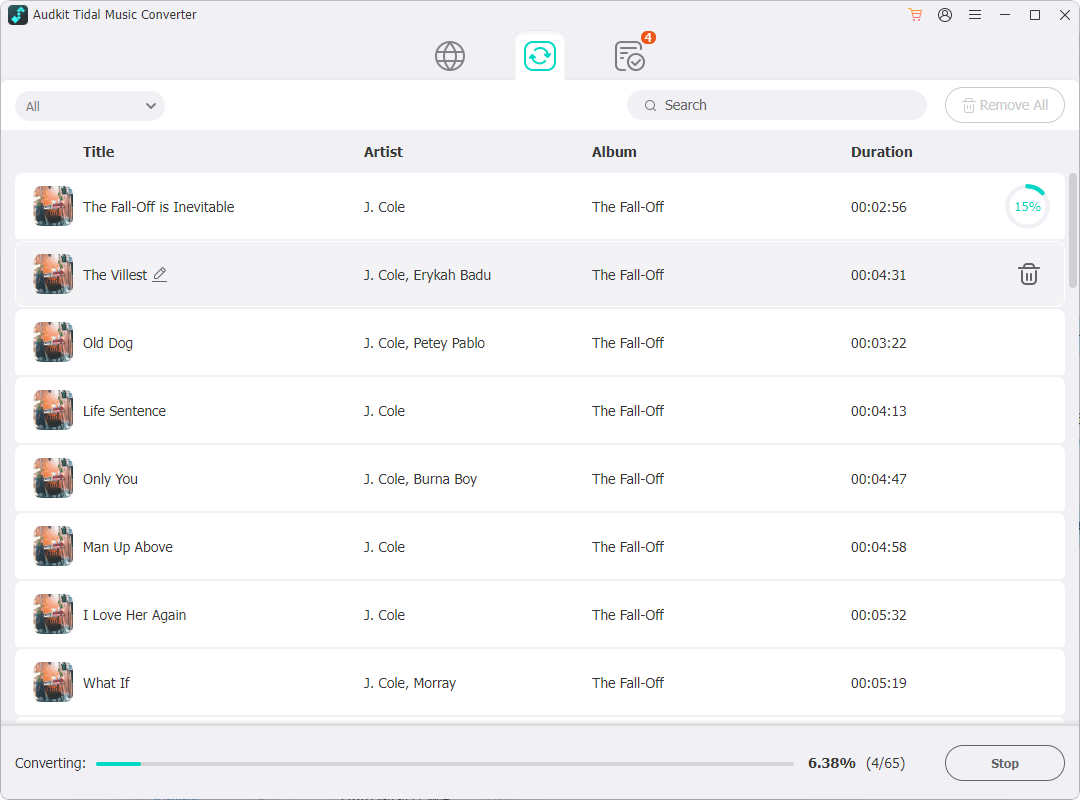
Task: Select What If album thumbnail
Action: [x=53, y=682]
